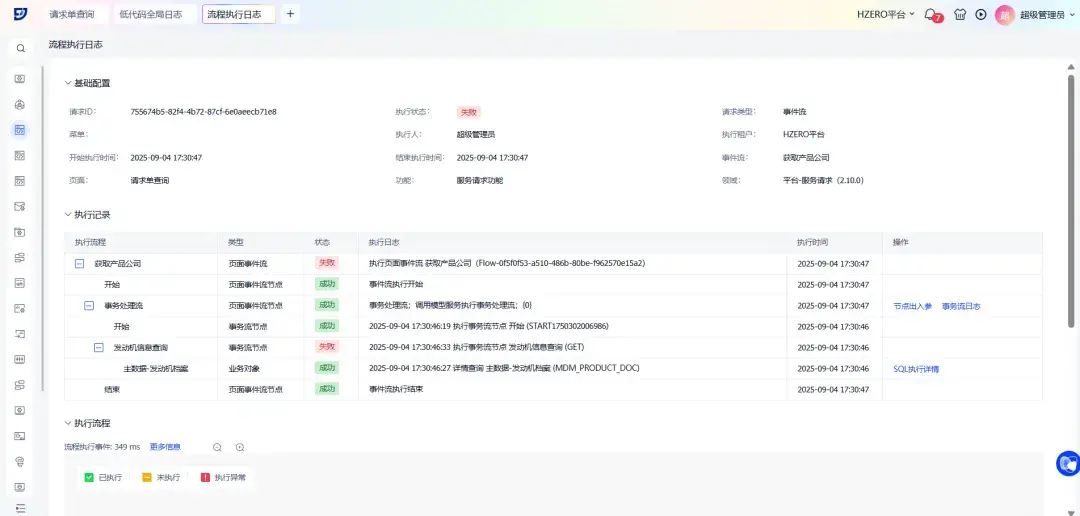Toggle the sidebar menu collapse icon at bottom
This screenshot has width=1080, height=516.
[20, 508]
